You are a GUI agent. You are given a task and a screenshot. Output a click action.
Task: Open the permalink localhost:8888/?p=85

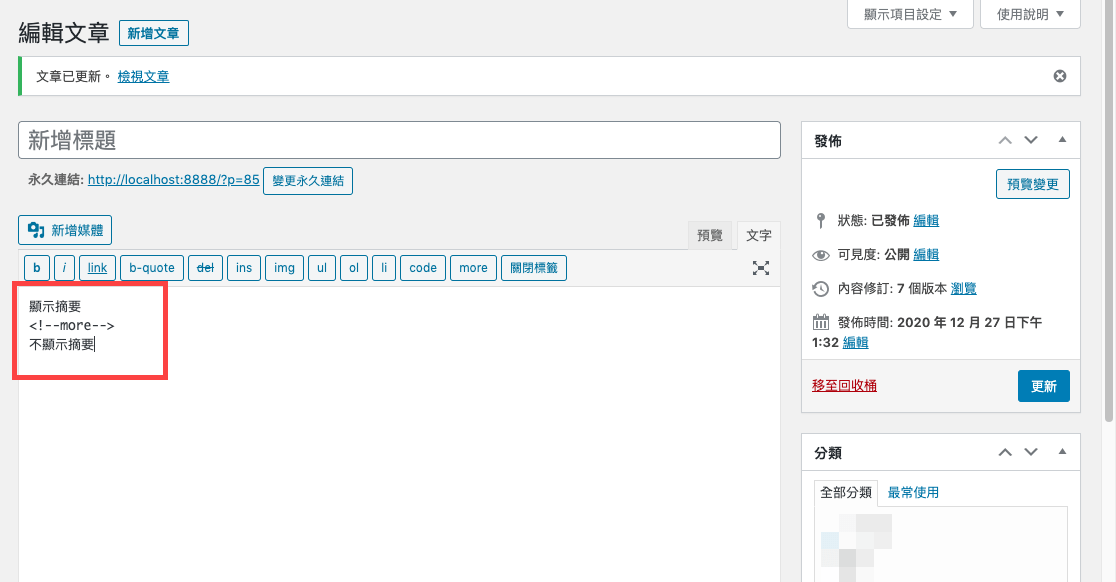[174, 180]
